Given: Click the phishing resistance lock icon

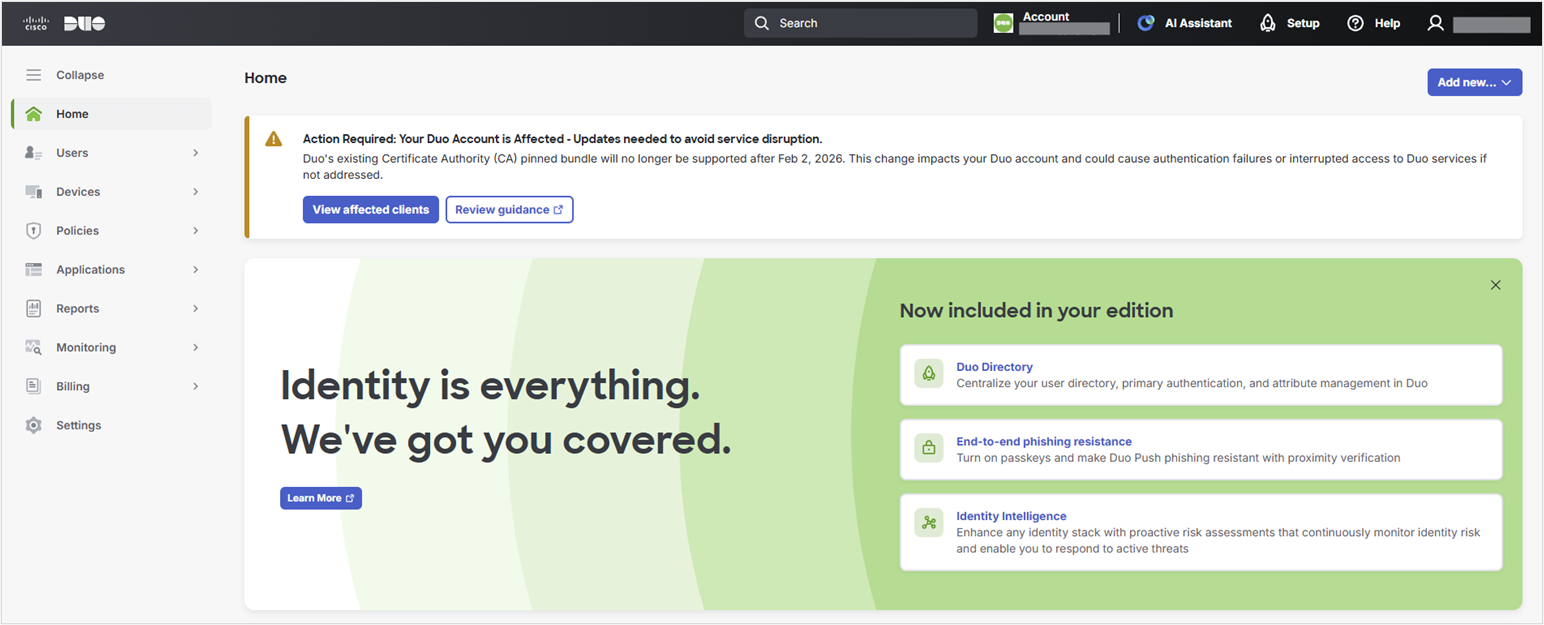Looking at the screenshot, I should (x=929, y=449).
